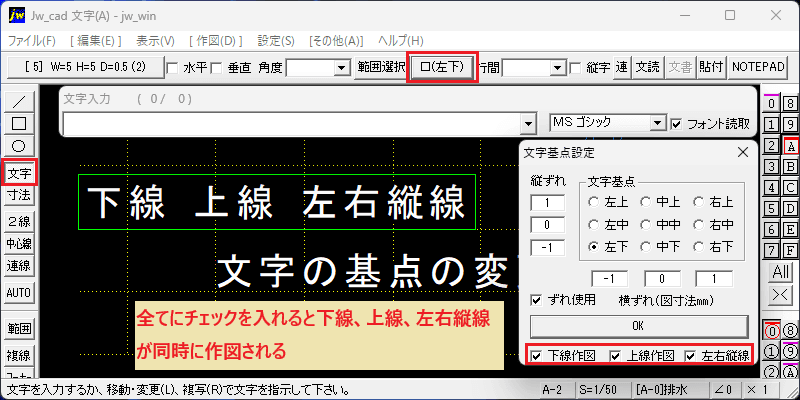This screenshot has width=800, height=400.
Task: Pick square layer 7 button
Action: [x=772, y=251]
